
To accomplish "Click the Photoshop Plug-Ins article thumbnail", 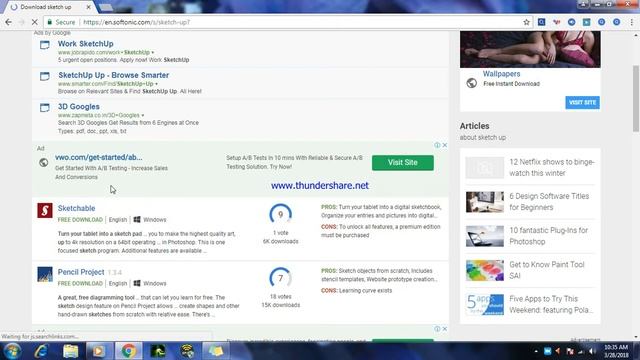I will (485, 236).
